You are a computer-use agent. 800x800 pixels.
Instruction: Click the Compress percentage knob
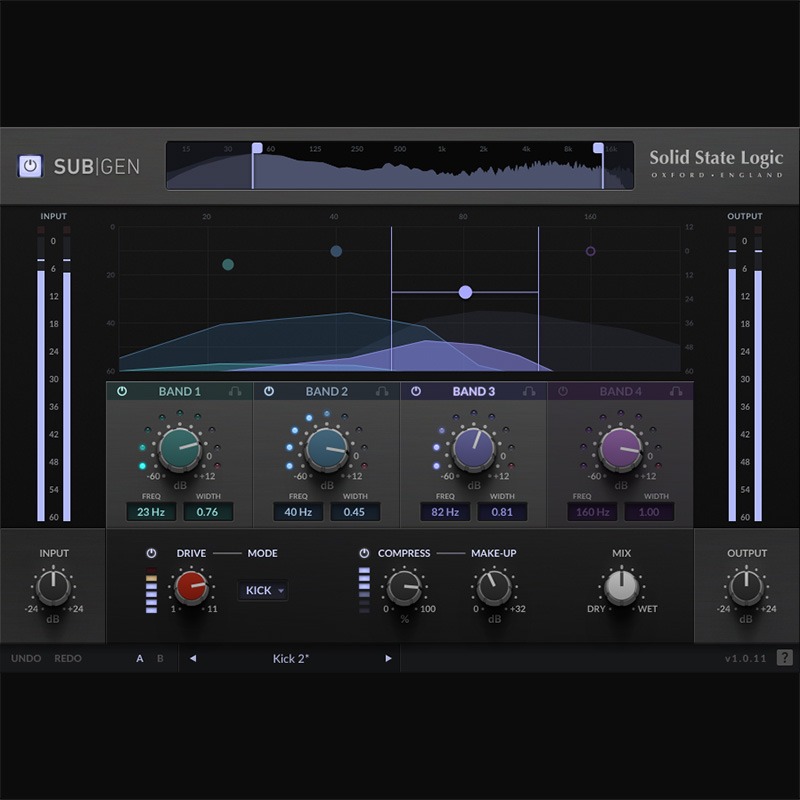pos(404,587)
